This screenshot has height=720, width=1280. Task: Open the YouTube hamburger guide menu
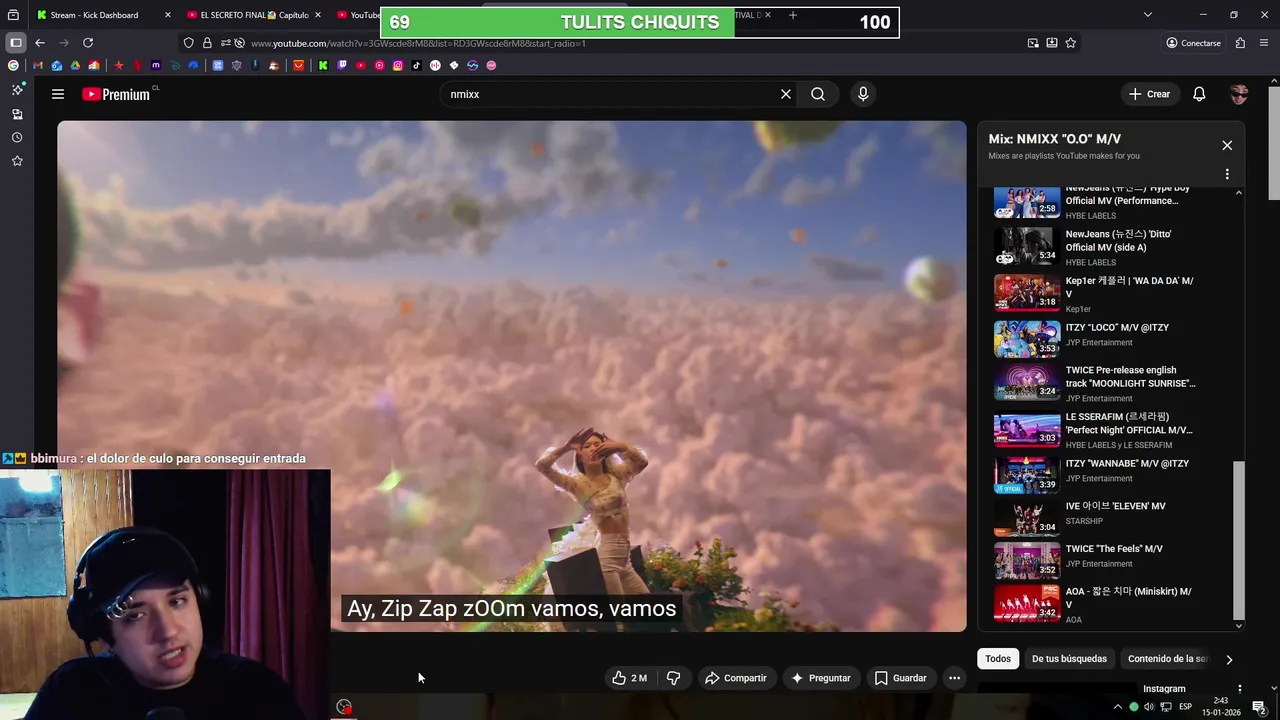point(58,94)
